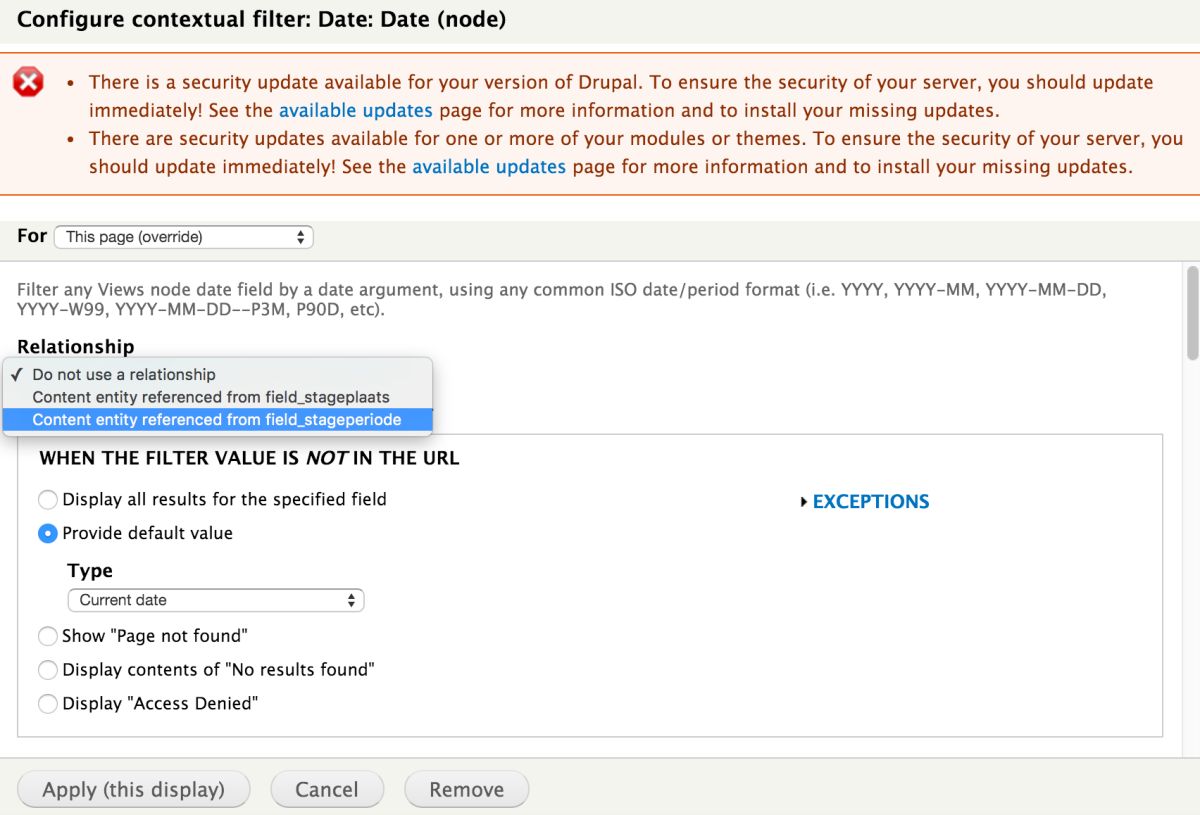
Task: Click the Remove button
Action: pyautogui.click(x=466, y=789)
